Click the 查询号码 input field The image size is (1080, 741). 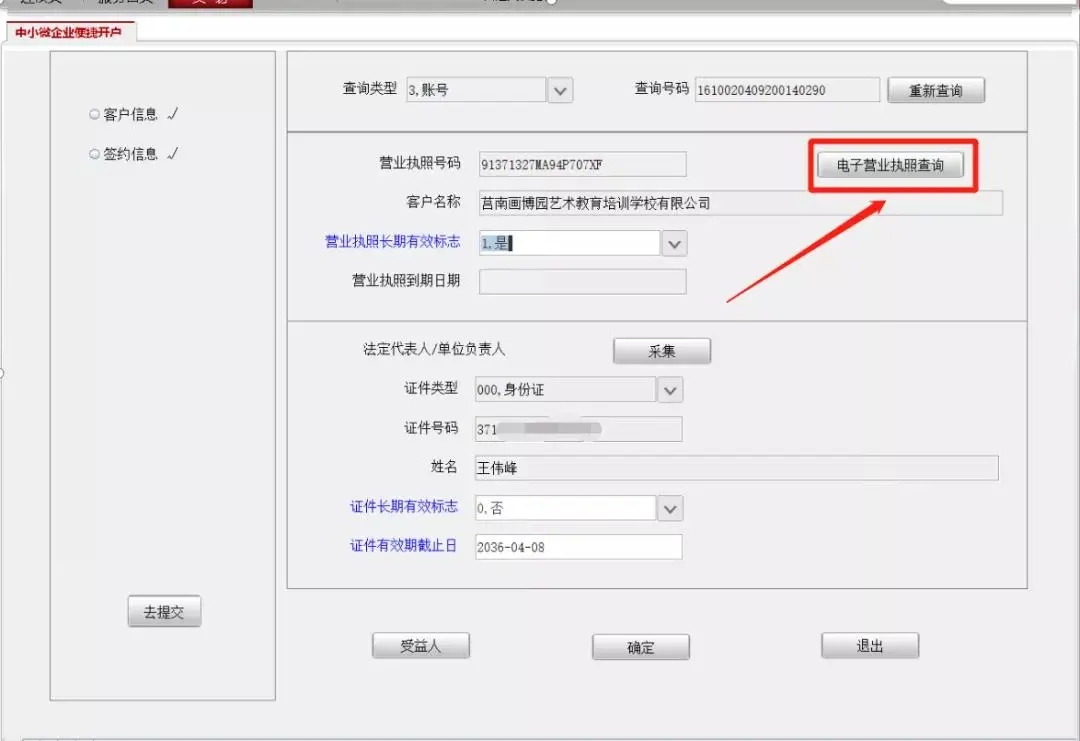point(787,91)
